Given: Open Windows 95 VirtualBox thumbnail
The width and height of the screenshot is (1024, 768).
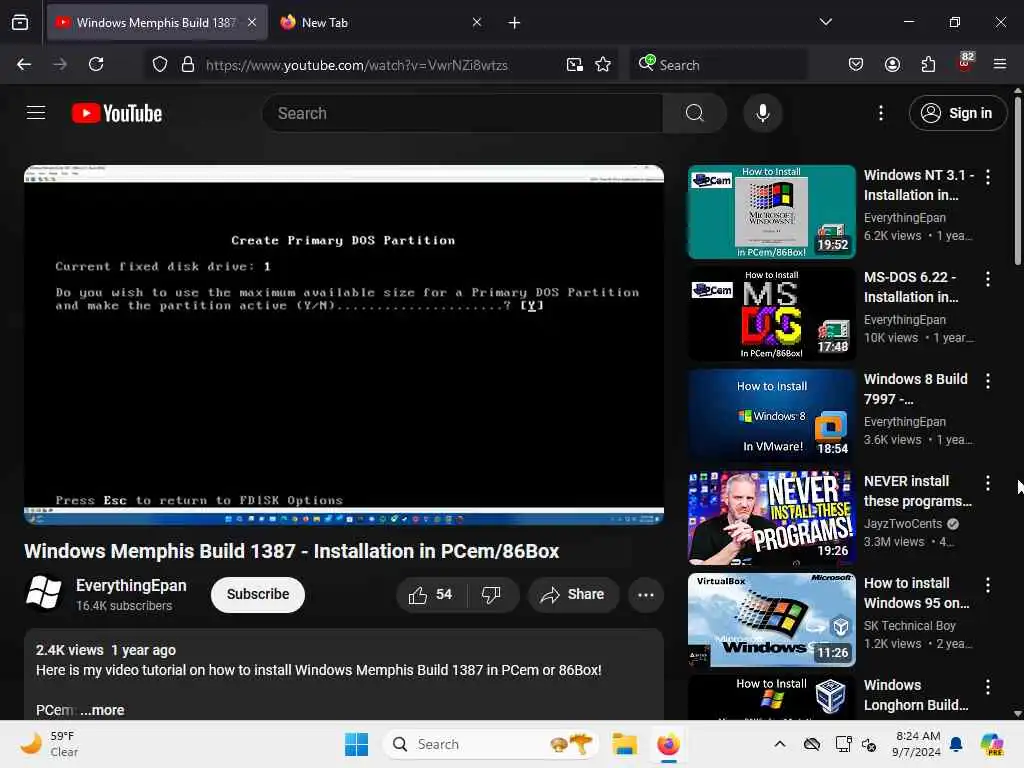Looking at the screenshot, I should tap(771, 620).
